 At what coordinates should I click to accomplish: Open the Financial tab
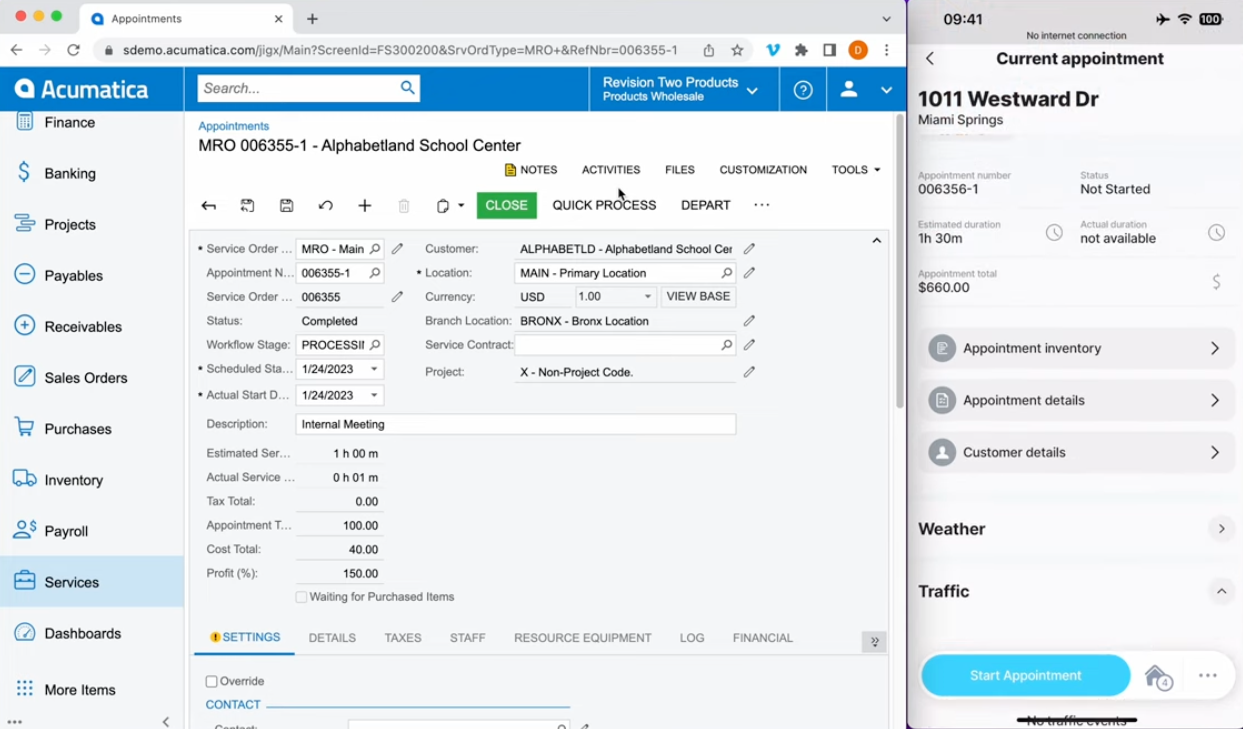coord(763,638)
